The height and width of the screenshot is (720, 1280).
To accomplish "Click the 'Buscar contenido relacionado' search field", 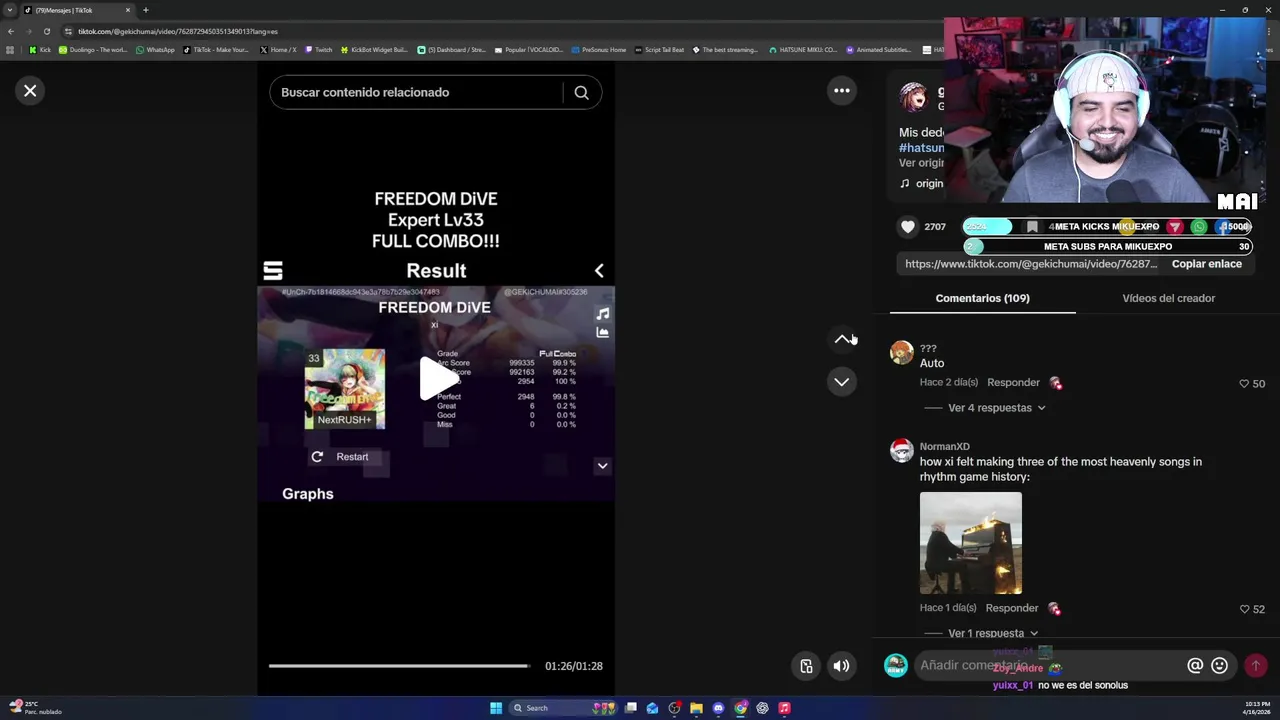I will coord(415,92).
